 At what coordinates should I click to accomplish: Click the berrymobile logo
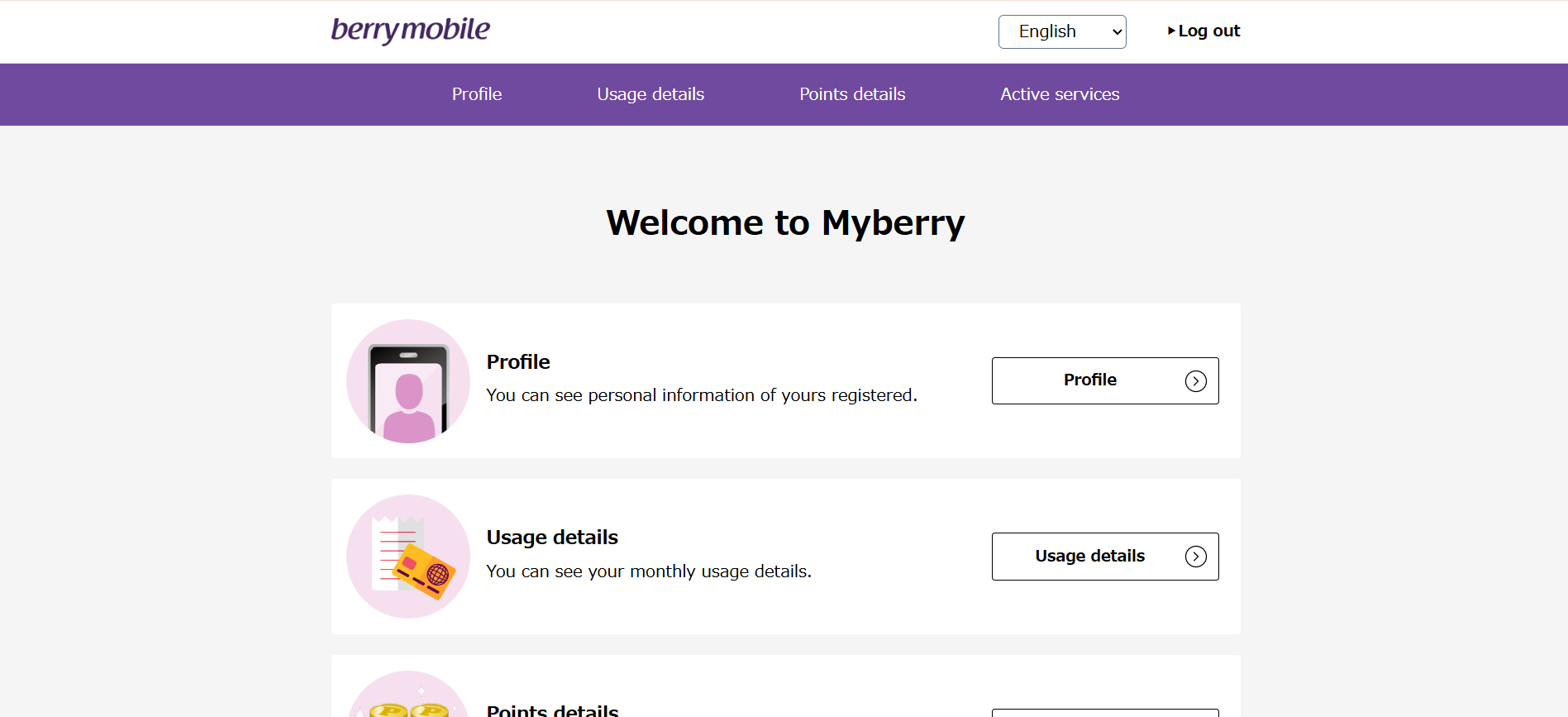(410, 31)
